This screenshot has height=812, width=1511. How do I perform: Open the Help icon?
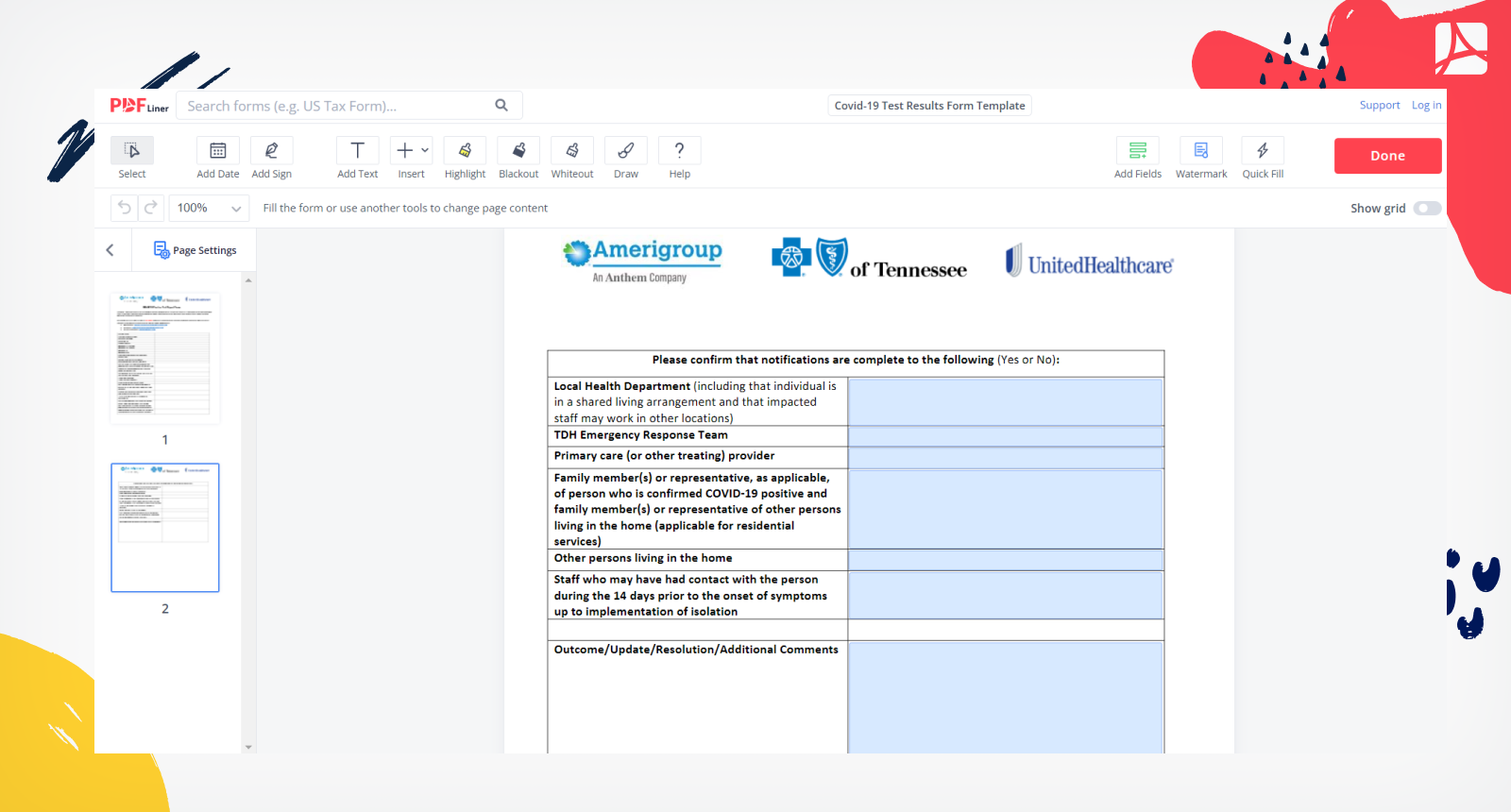679,150
